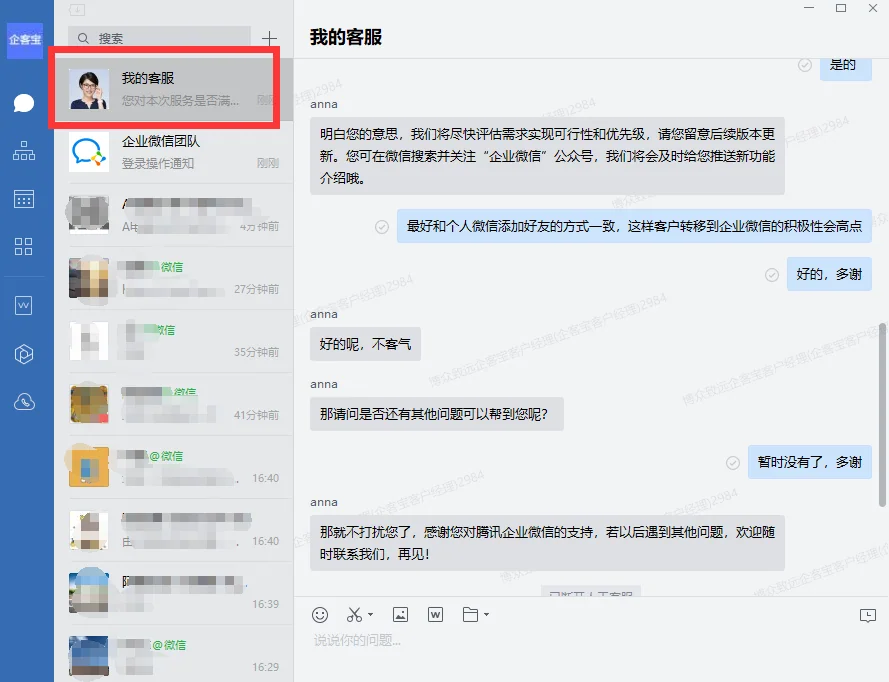The image size is (889, 682).
Task: Click the plus button beside search
Action: (269, 38)
